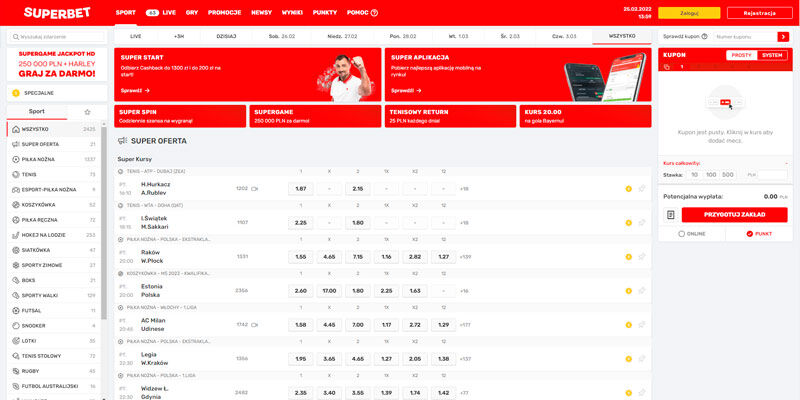Click the Superbet logo

tap(57, 13)
